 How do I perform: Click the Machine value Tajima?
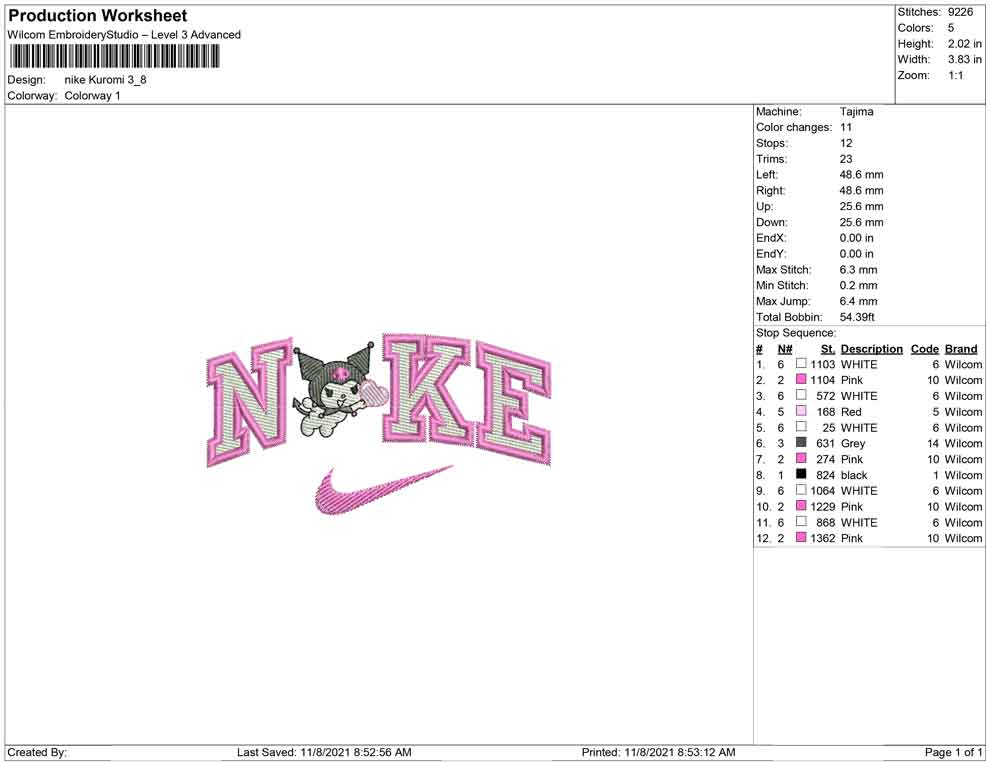pyautogui.click(x=857, y=111)
